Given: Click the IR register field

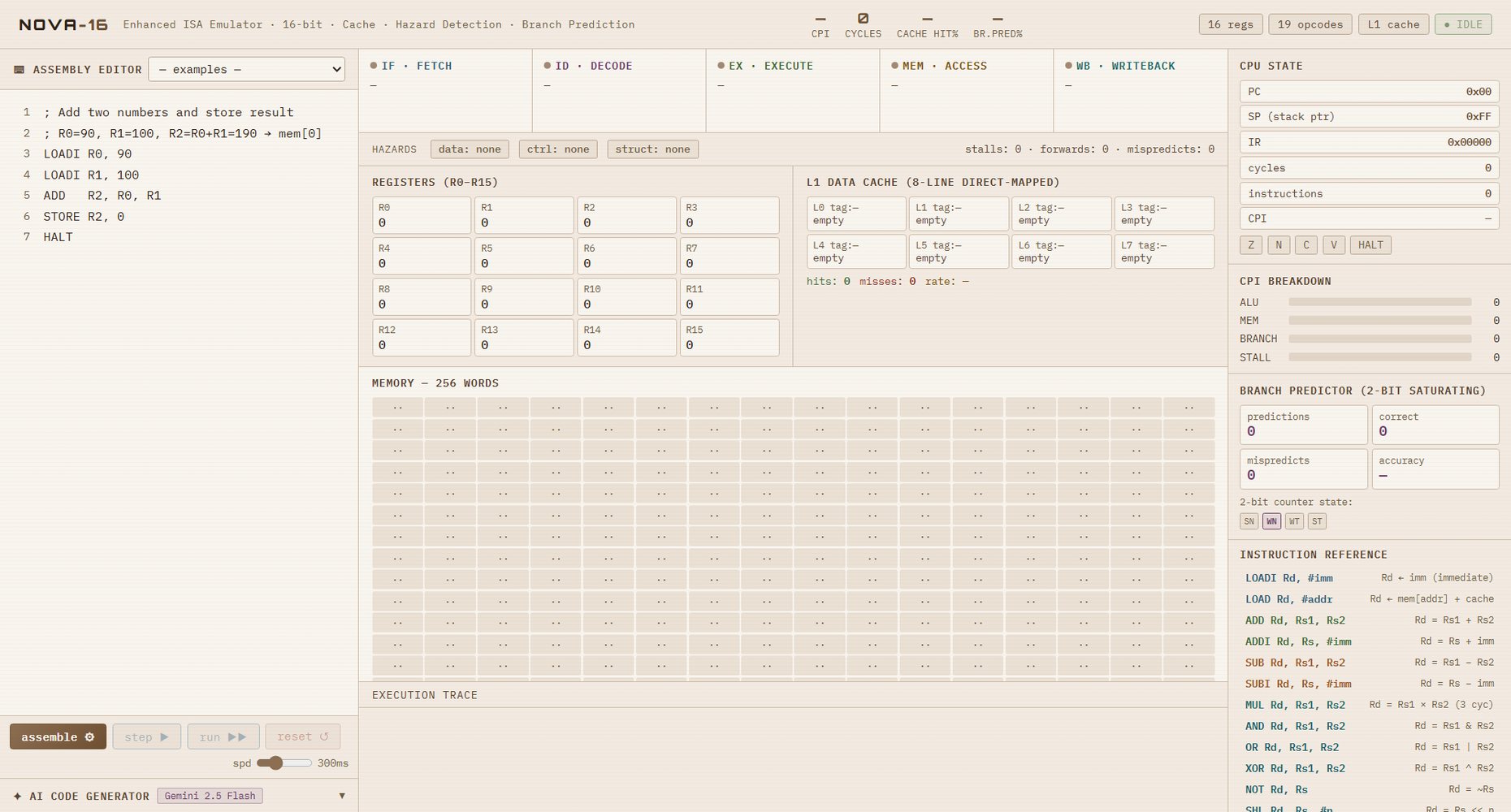Looking at the screenshot, I should [x=1370, y=142].
